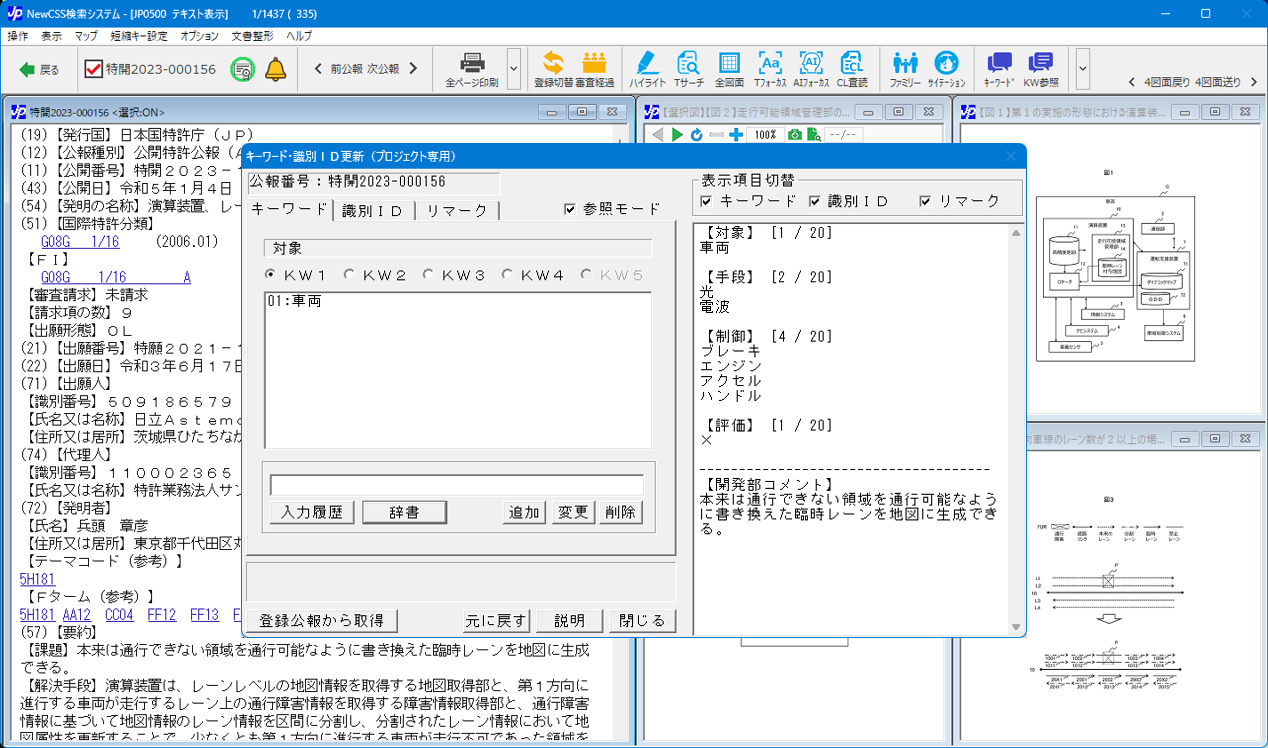The image size is (1268, 748).
Task: Click the 元に戻す undo button
Action: (496, 620)
